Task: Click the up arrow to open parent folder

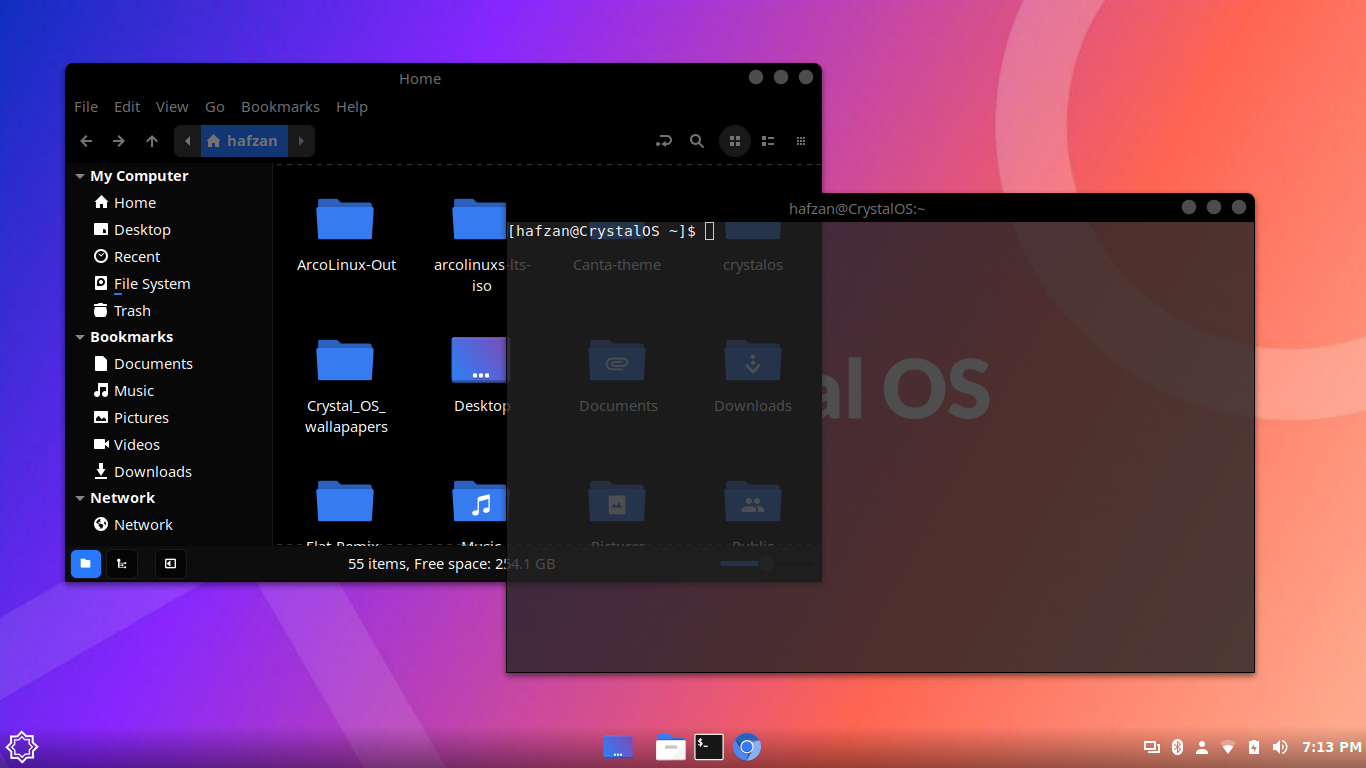Action: [x=152, y=141]
